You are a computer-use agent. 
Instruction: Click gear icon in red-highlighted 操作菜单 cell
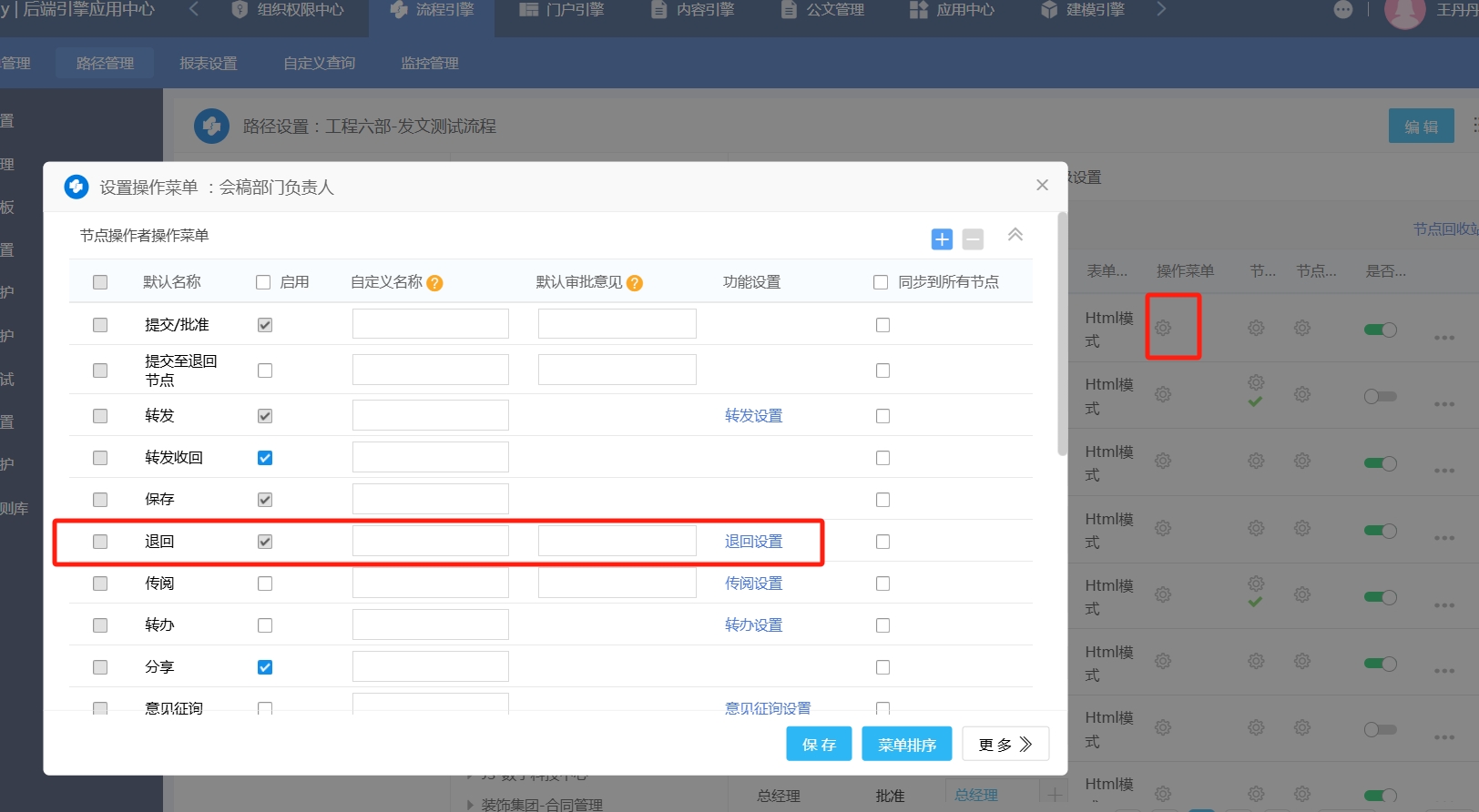pyautogui.click(x=1163, y=328)
